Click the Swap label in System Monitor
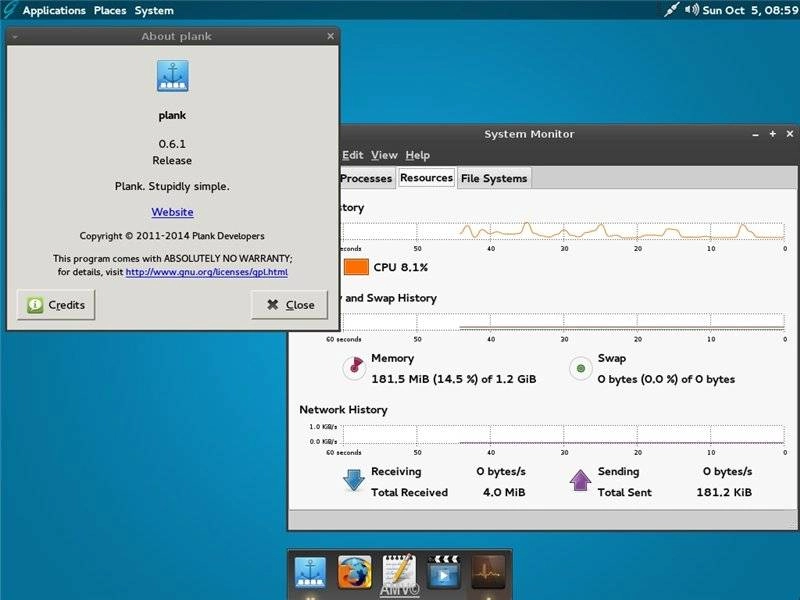 pos(612,358)
